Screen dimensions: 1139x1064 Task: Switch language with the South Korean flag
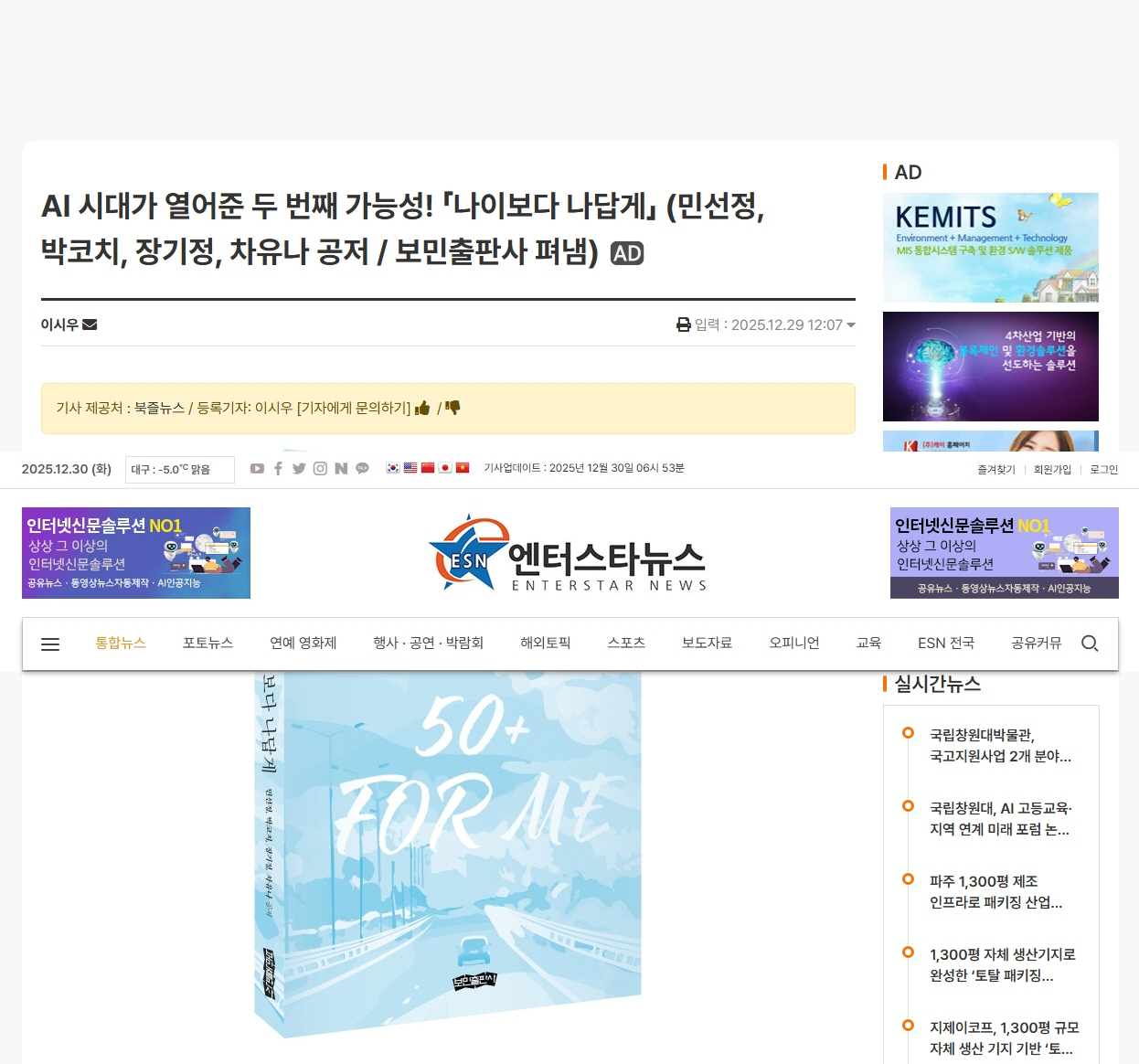(393, 468)
